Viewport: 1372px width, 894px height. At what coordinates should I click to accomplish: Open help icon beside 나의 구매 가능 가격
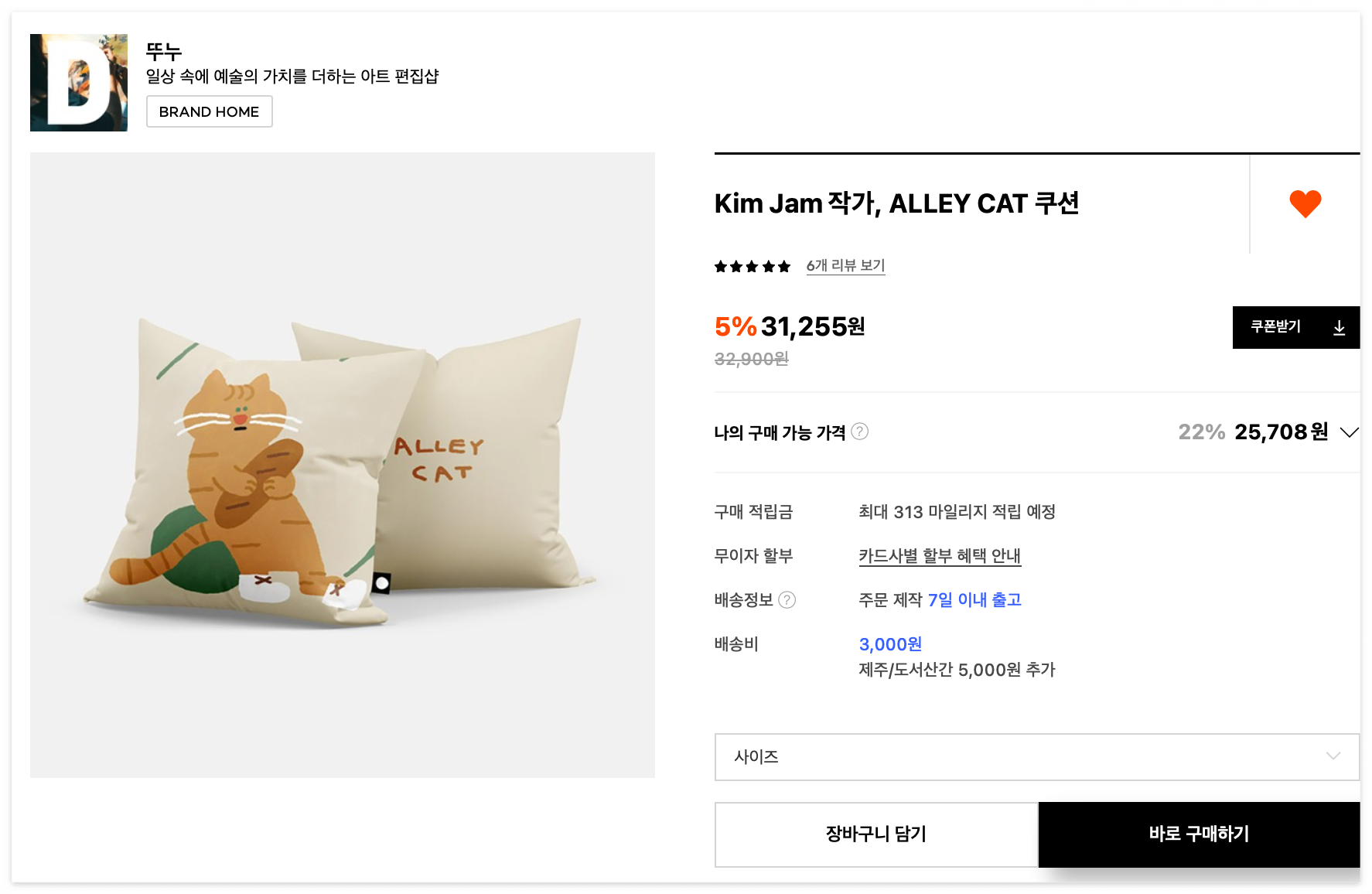click(x=861, y=432)
